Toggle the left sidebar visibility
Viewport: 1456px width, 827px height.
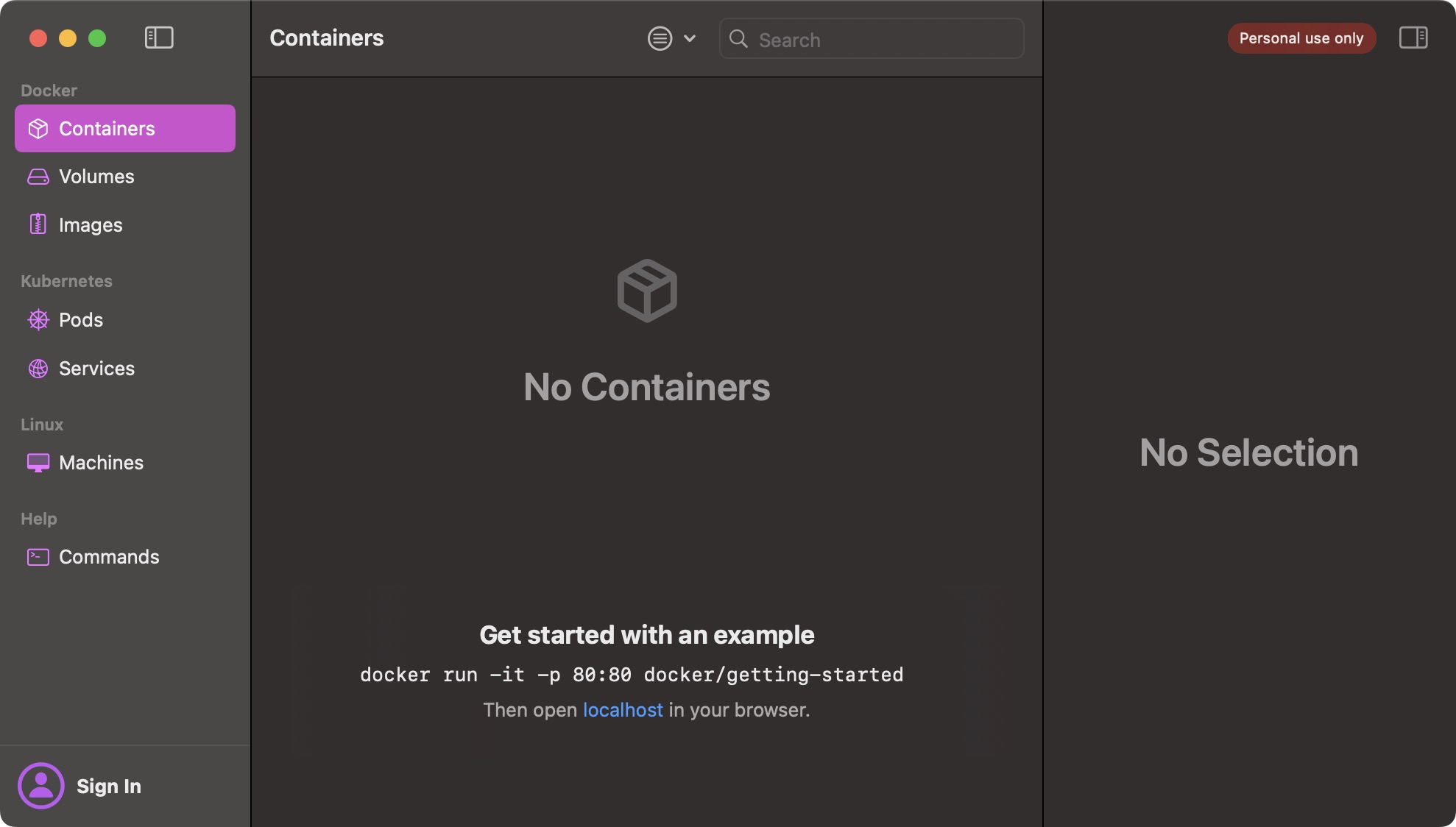tap(158, 38)
